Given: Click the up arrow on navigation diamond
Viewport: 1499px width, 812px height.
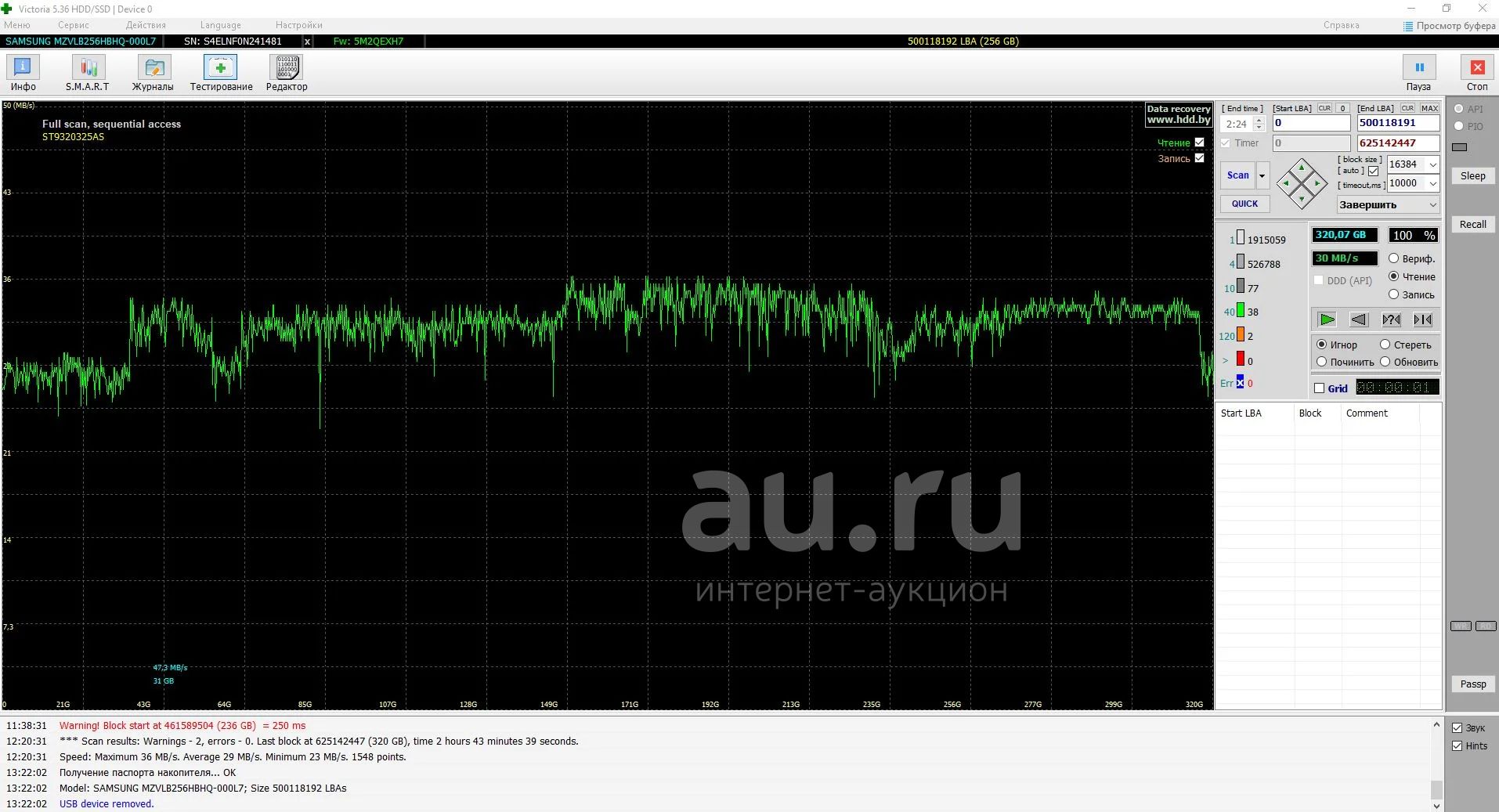Looking at the screenshot, I should pyautogui.click(x=1302, y=168).
